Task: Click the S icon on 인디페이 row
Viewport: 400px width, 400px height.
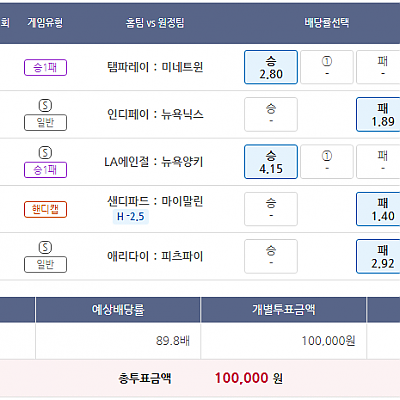Action: click(x=45, y=106)
